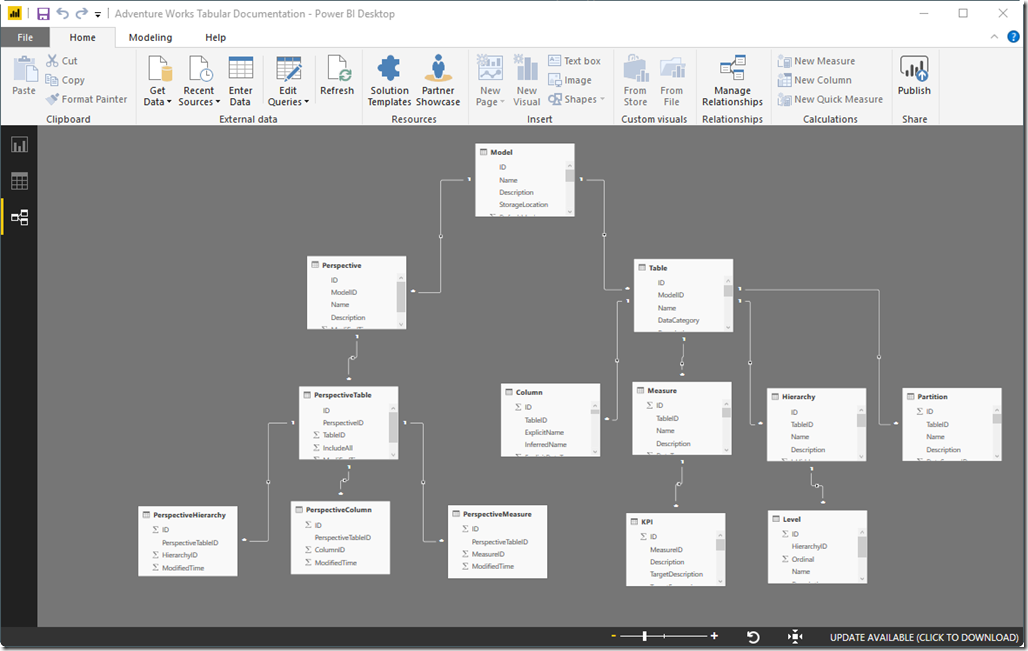
Task: Open Manage Relationships dialog
Action: pyautogui.click(x=732, y=81)
